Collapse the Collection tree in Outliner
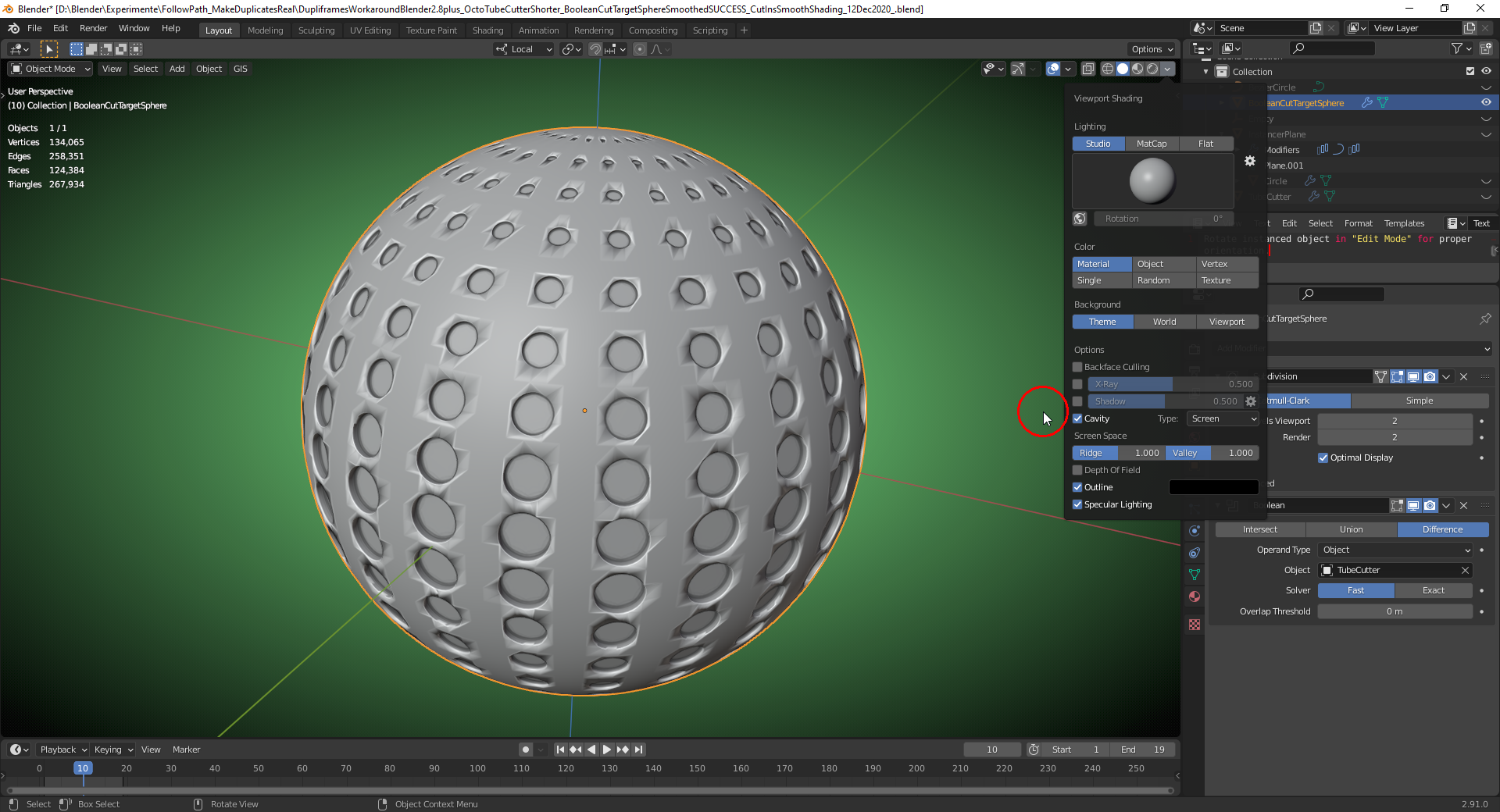The width and height of the screenshot is (1500, 812). (x=1206, y=72)
